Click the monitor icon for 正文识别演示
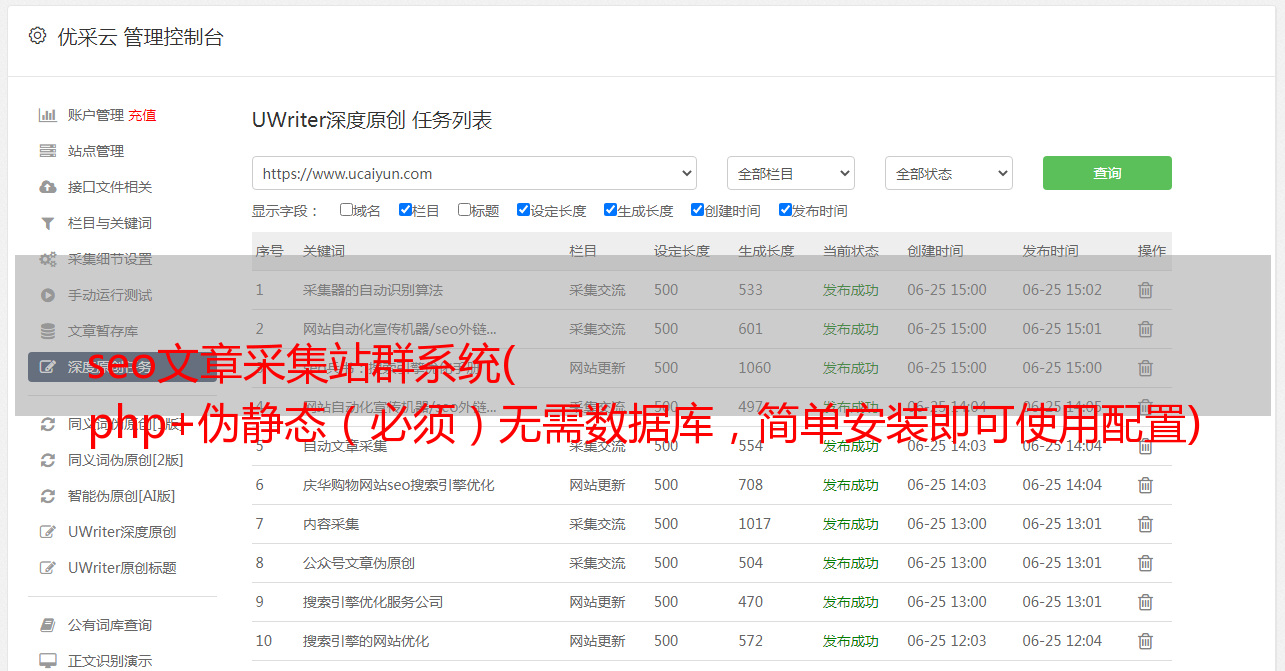 click(x=47, y=661)
